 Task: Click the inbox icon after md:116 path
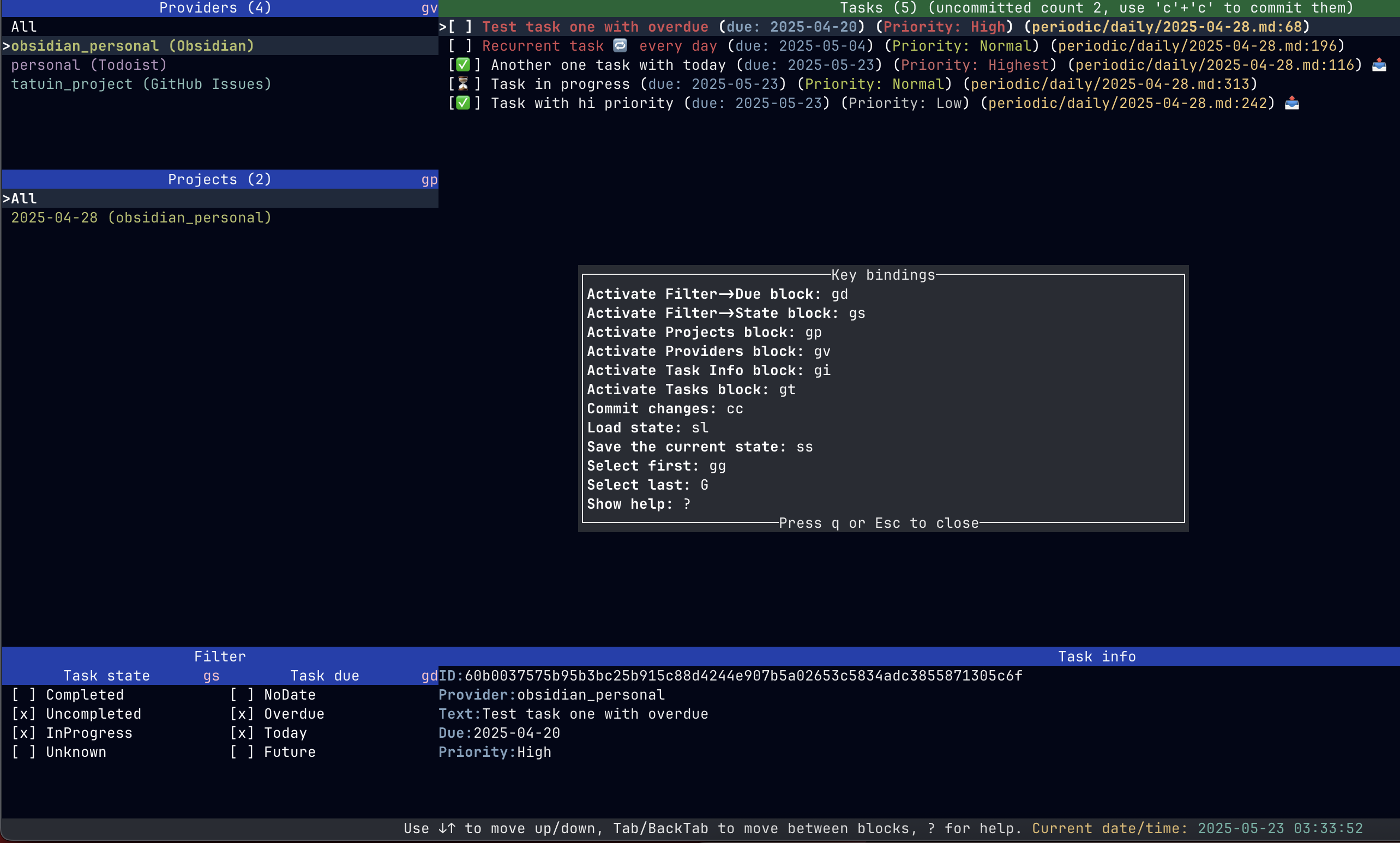click(1379, 65)
